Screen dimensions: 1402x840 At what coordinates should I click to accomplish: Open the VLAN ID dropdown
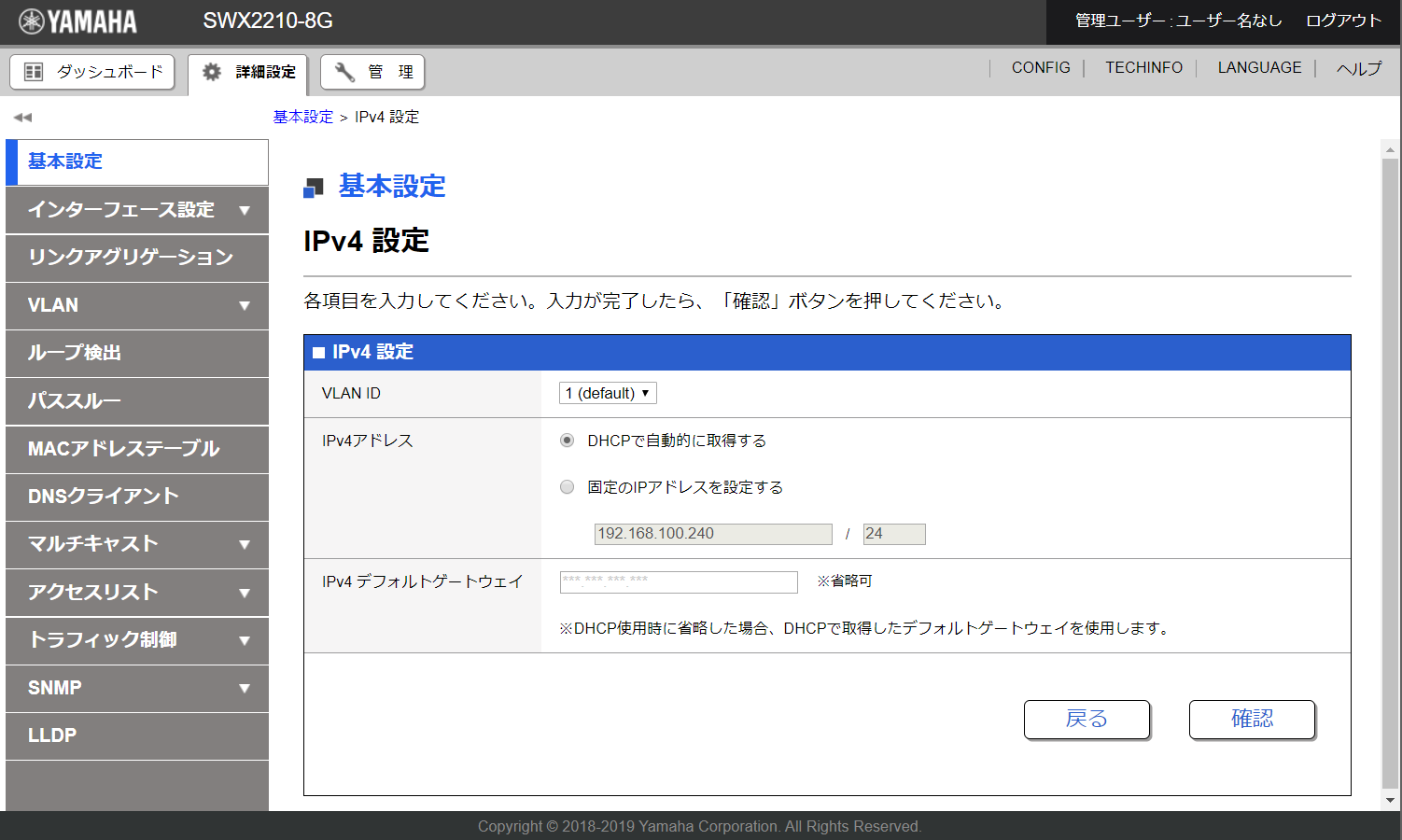(x=607, y=393)
